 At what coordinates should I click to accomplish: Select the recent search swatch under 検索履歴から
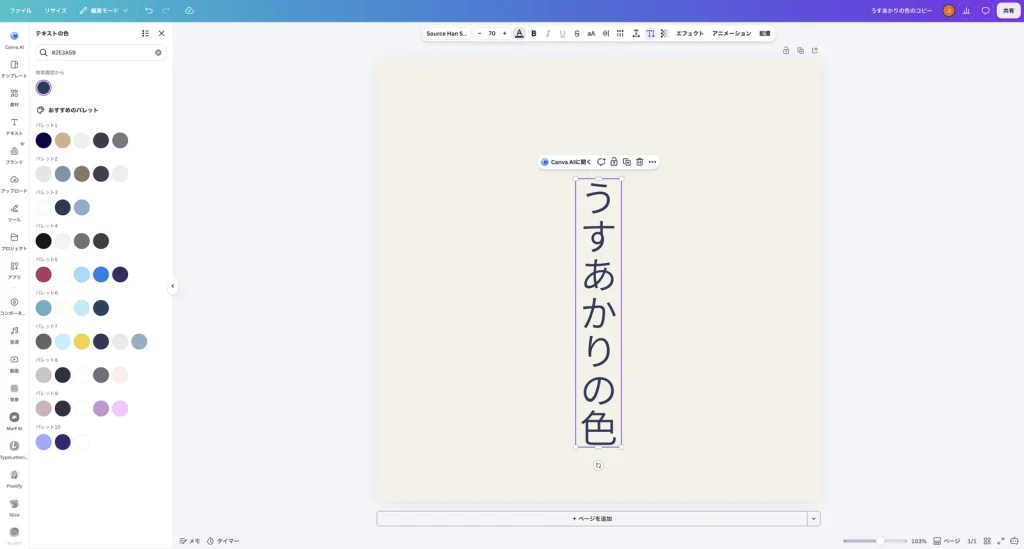[44, 88]
